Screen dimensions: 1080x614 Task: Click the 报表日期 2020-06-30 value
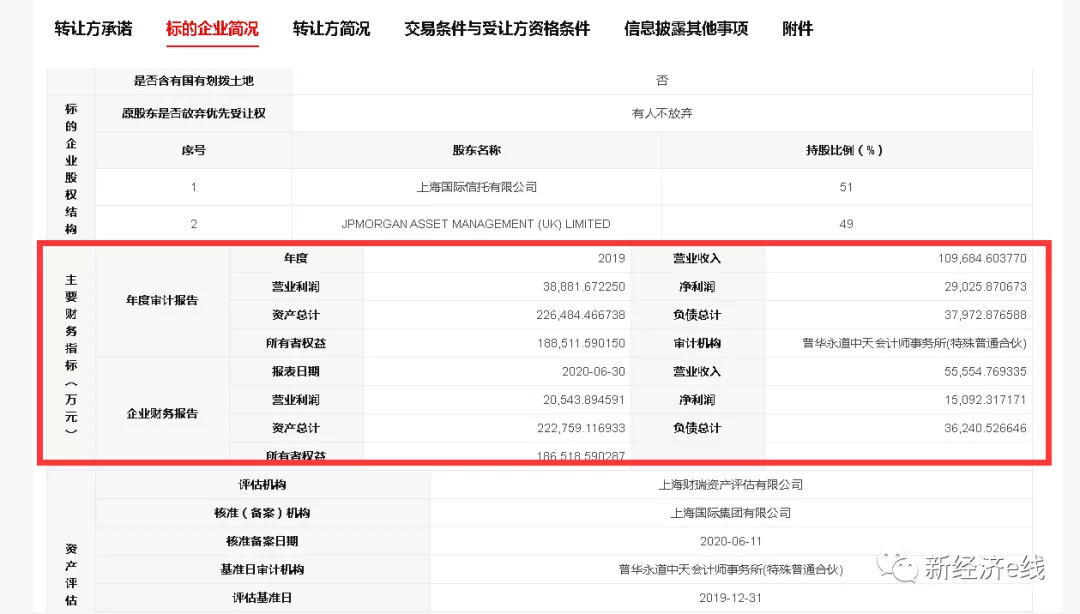(x=594, y=371)
